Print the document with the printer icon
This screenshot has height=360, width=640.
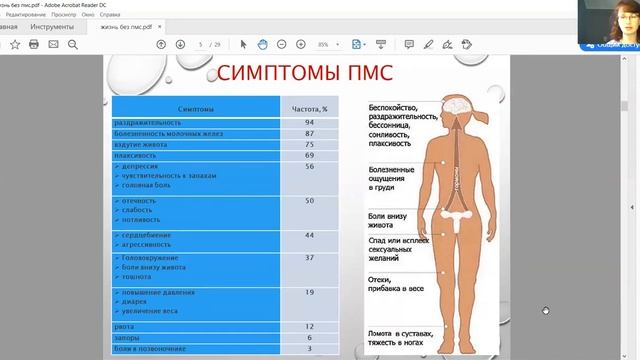(x=34, y=44)
